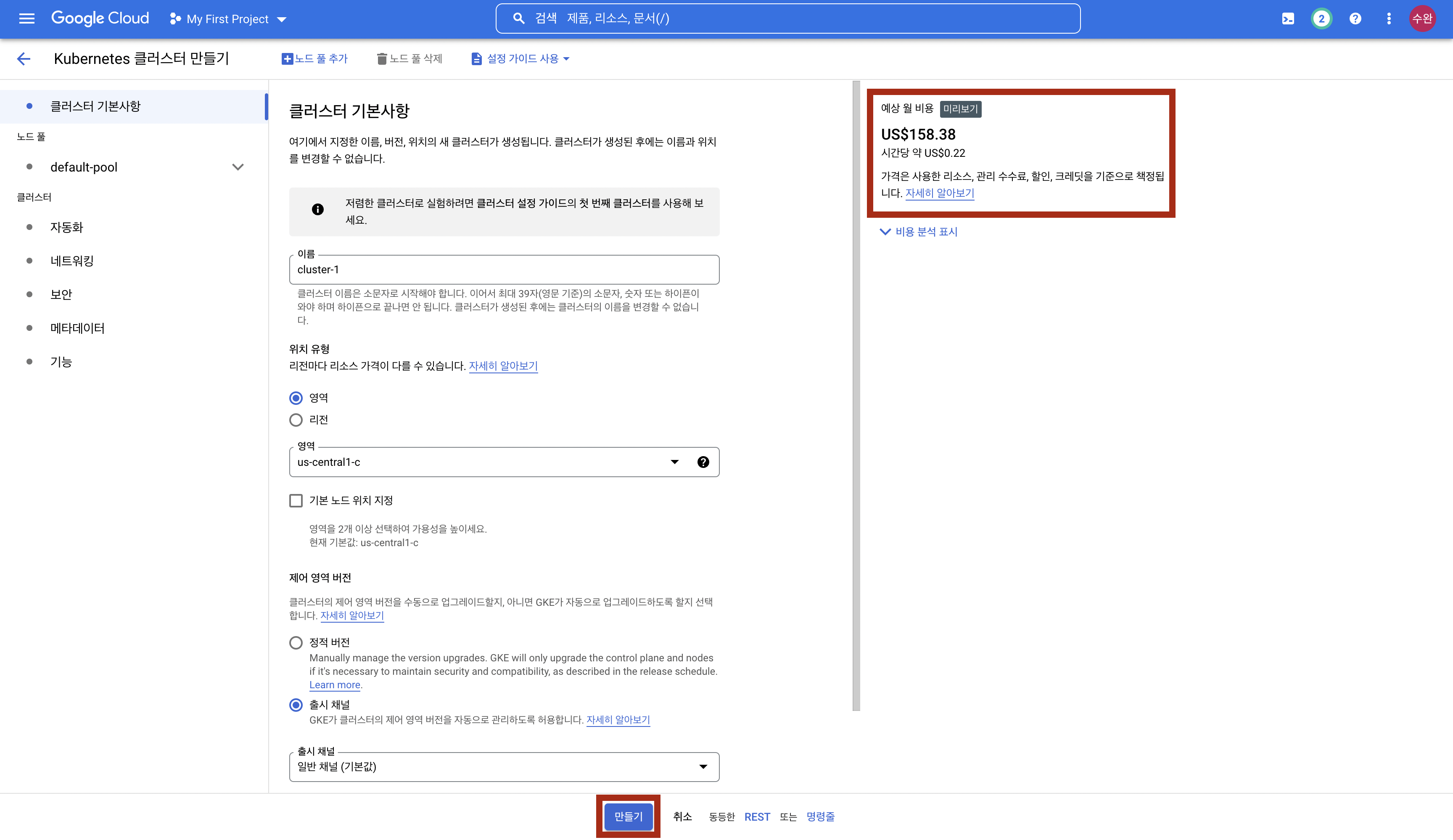
Task: Click the 취소 cancel button
Action: pos(682,816)
